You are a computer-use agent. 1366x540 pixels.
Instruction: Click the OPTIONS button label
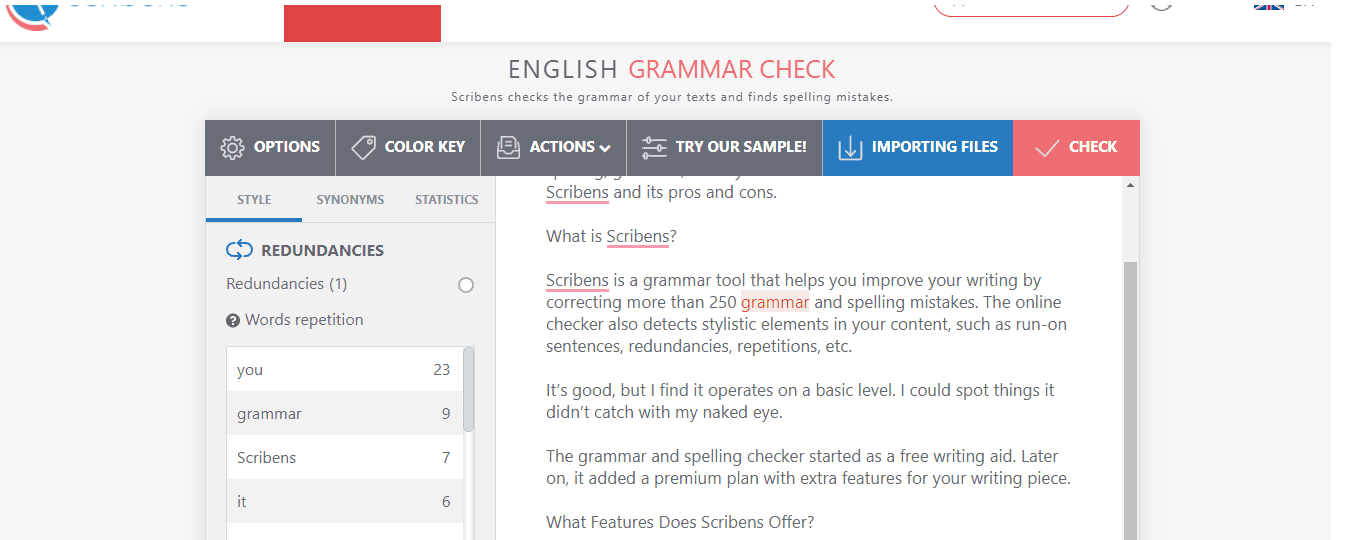coord(287,147)
